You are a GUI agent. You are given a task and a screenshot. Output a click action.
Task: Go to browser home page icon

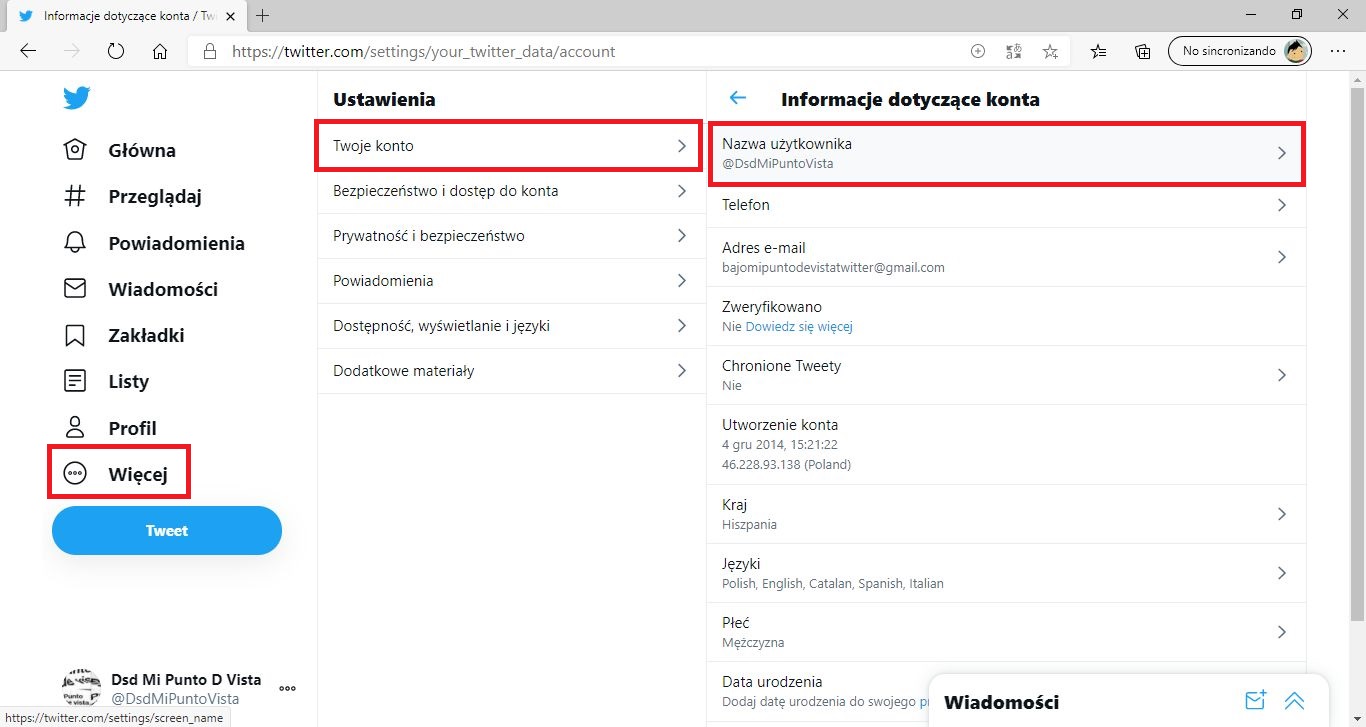[x=160, y=51]
